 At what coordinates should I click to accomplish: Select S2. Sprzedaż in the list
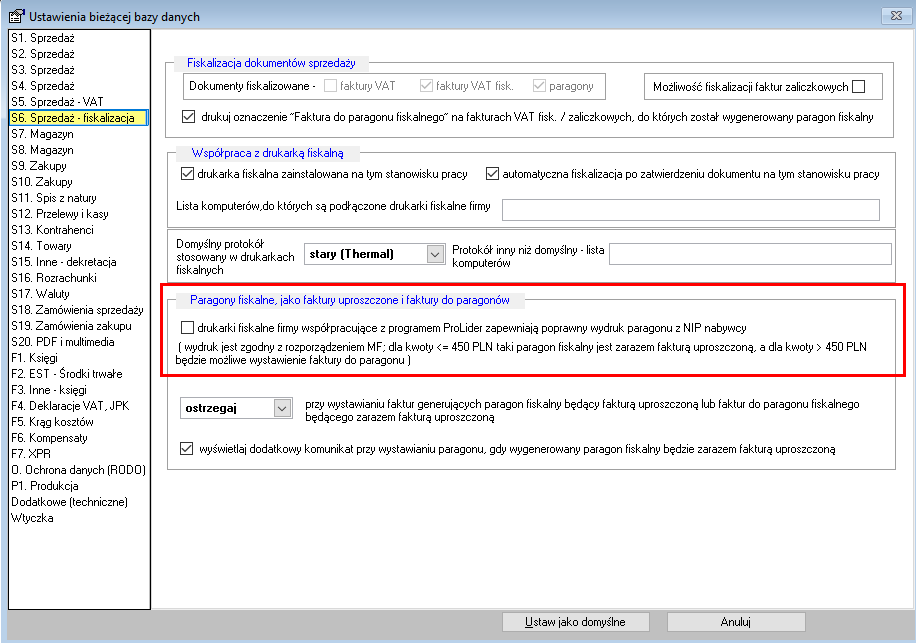[x=79, y=54]
